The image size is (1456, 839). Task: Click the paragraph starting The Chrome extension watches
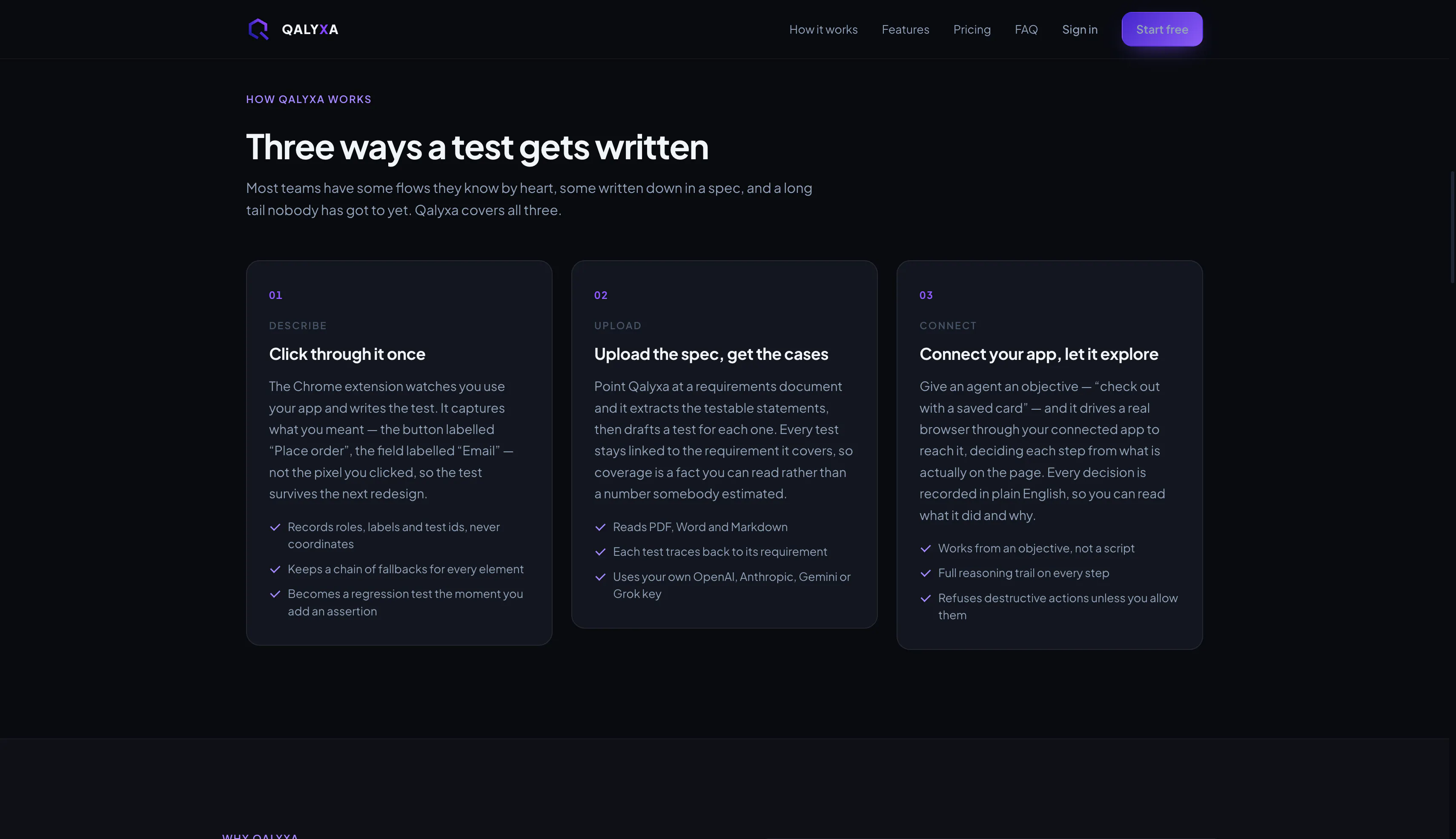(x=391, y=440)
